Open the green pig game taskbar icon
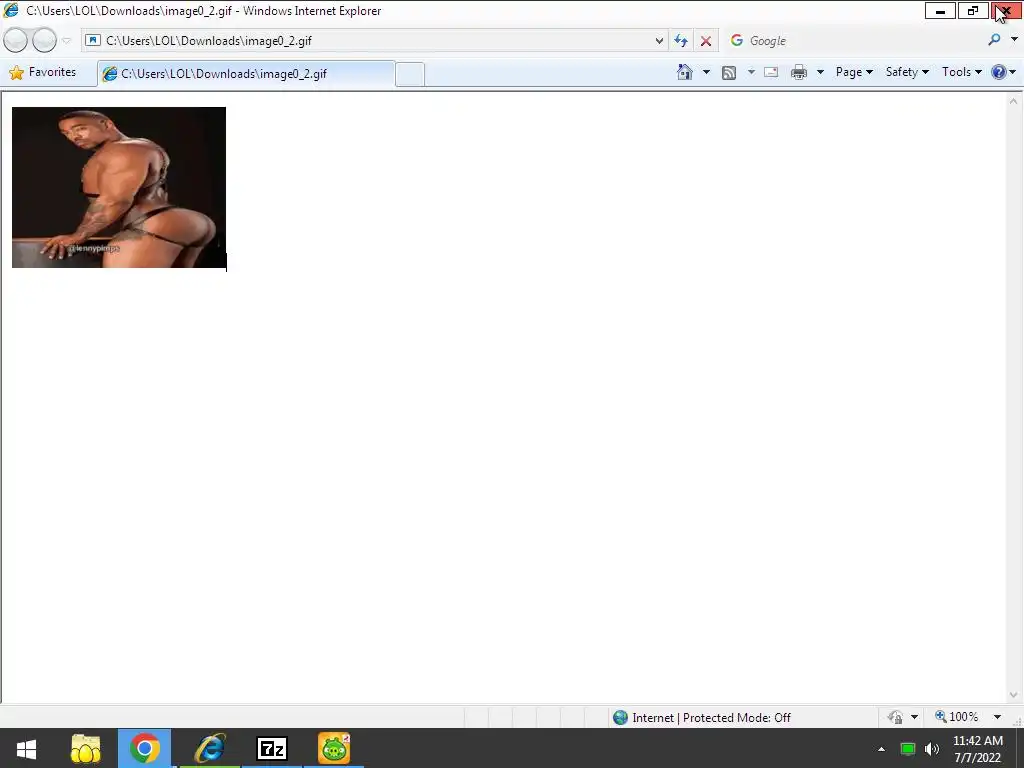 click(x=334, y=748)
